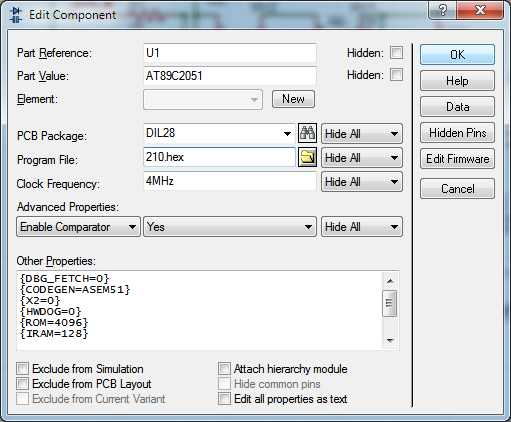
Task: Check Edit all properties as text
Action: pos(224,399)
